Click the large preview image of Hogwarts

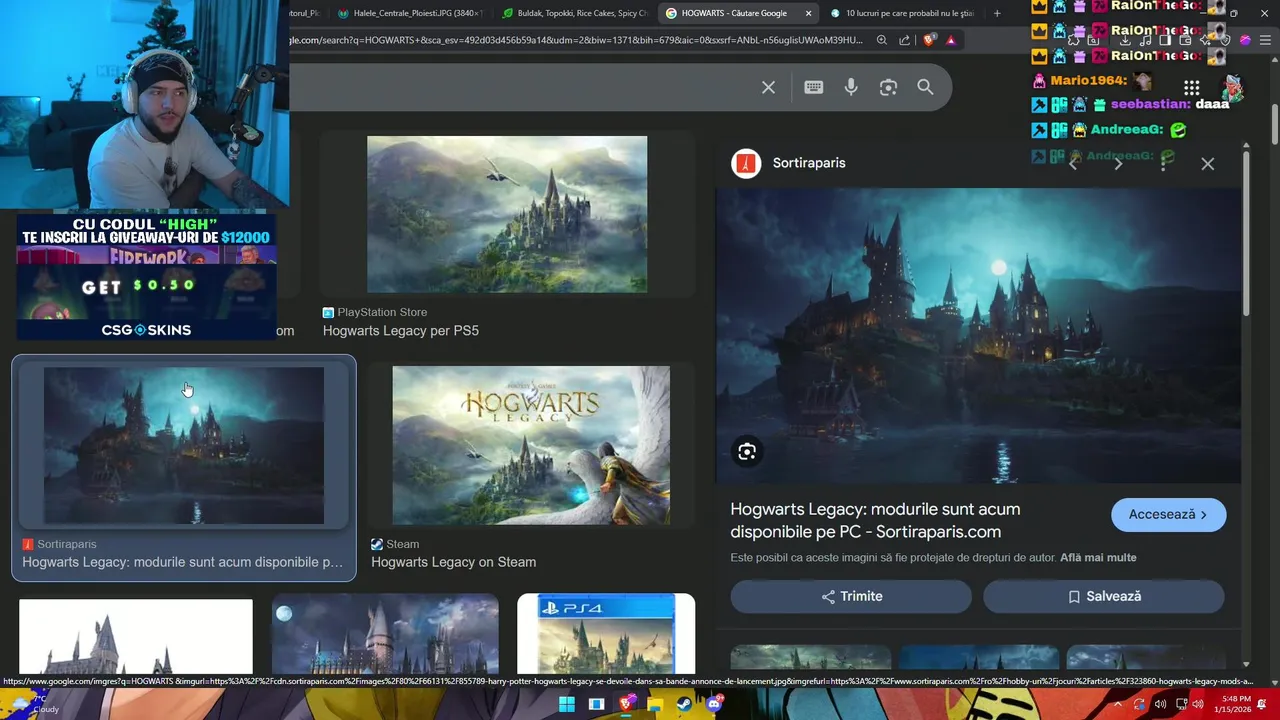point(978,336)
